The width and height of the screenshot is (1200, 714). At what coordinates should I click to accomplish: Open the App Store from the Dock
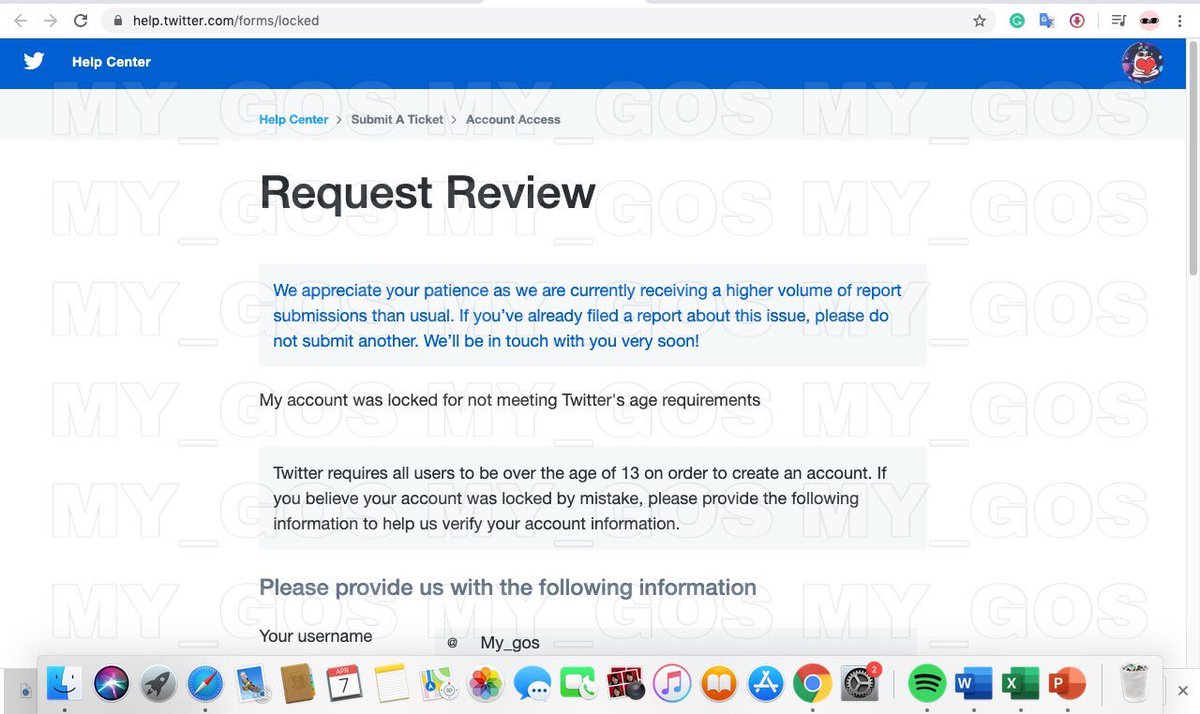point(765,684)
